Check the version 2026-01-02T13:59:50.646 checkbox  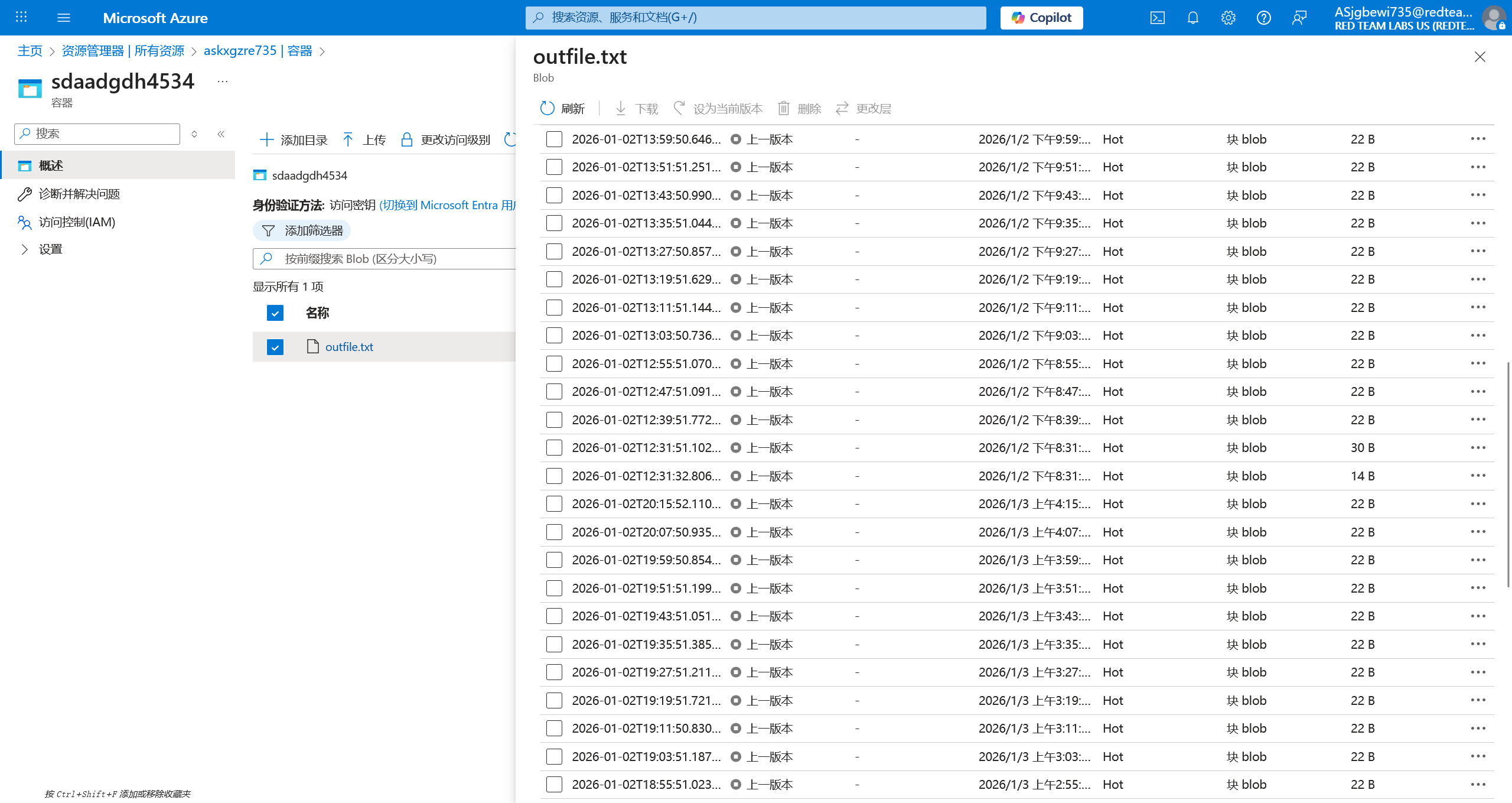554,139
